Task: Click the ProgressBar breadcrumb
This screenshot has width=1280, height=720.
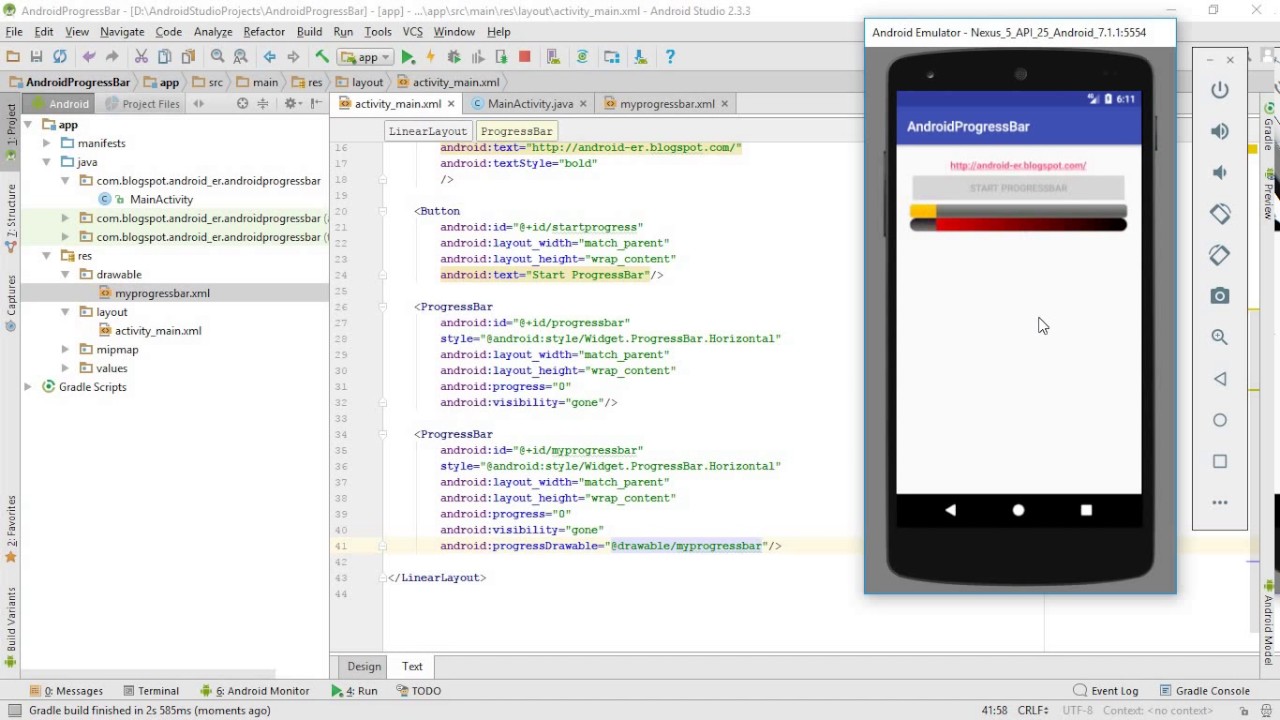Action: click(516, 131)
